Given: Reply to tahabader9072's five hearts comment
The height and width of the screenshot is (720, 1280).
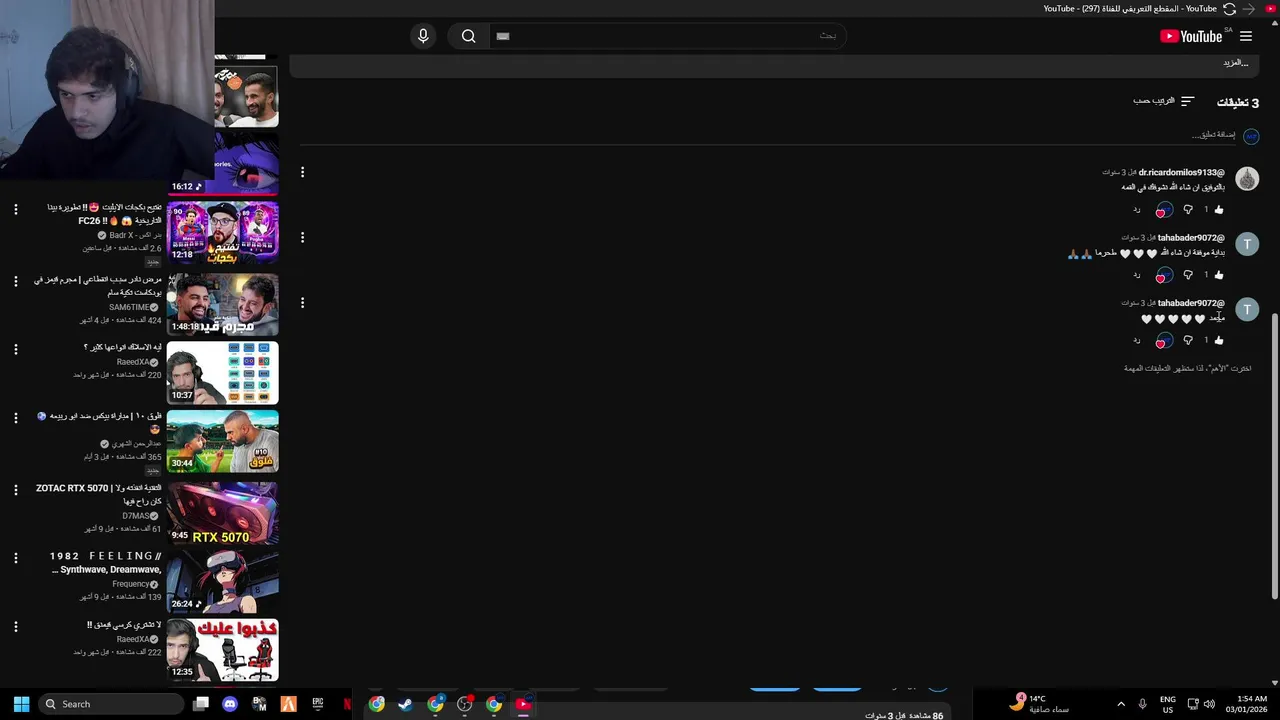Looking at the screenshot, I should [x=1137, y=340].
